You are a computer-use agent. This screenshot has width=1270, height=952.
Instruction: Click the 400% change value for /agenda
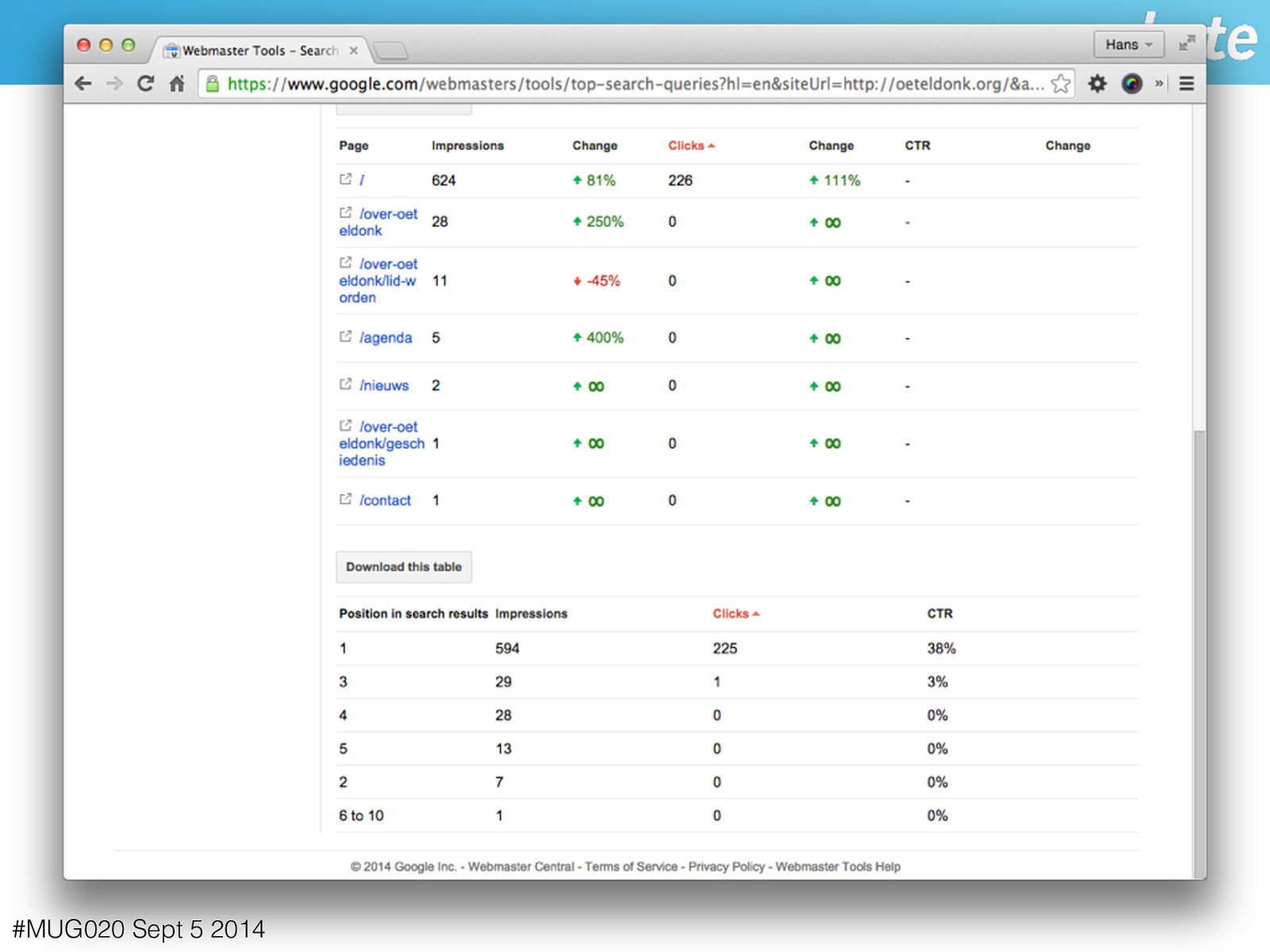[605, 338]
